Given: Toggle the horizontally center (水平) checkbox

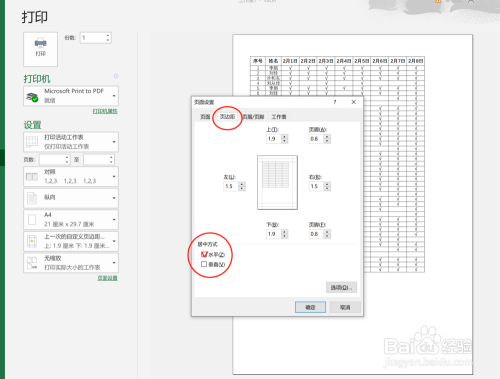Looking at the screenshot, I should 204,255.
